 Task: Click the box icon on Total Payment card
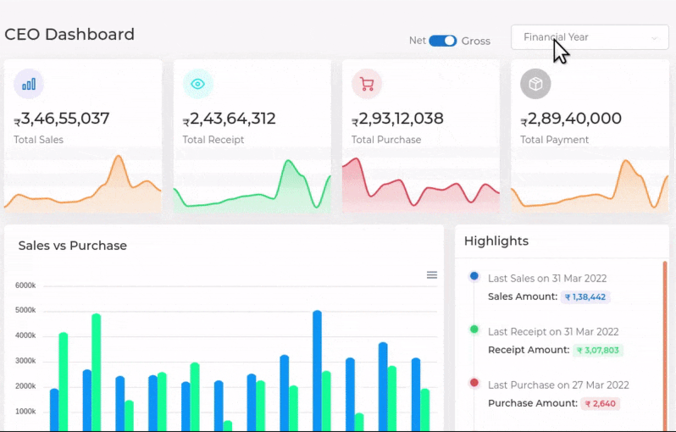[536, 84]
